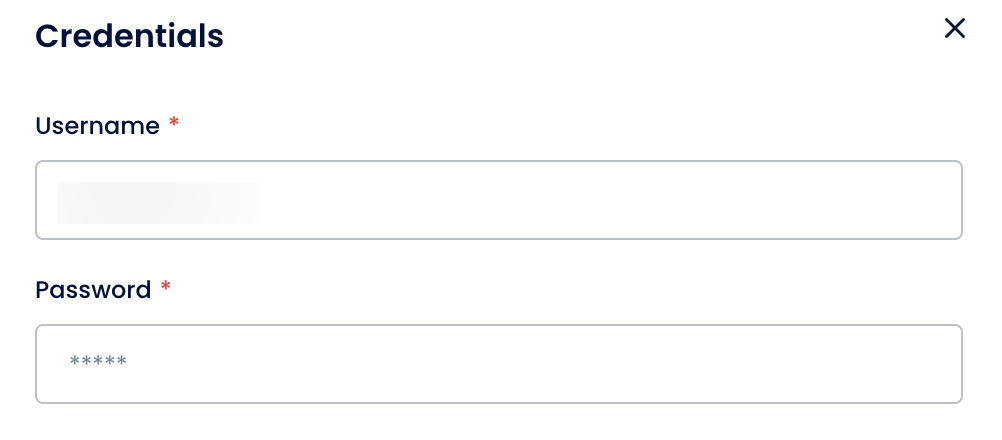This screenshot has width=1002, height=440.
Task: Click the red asterisk beside Username
Action: click(174, 123)
